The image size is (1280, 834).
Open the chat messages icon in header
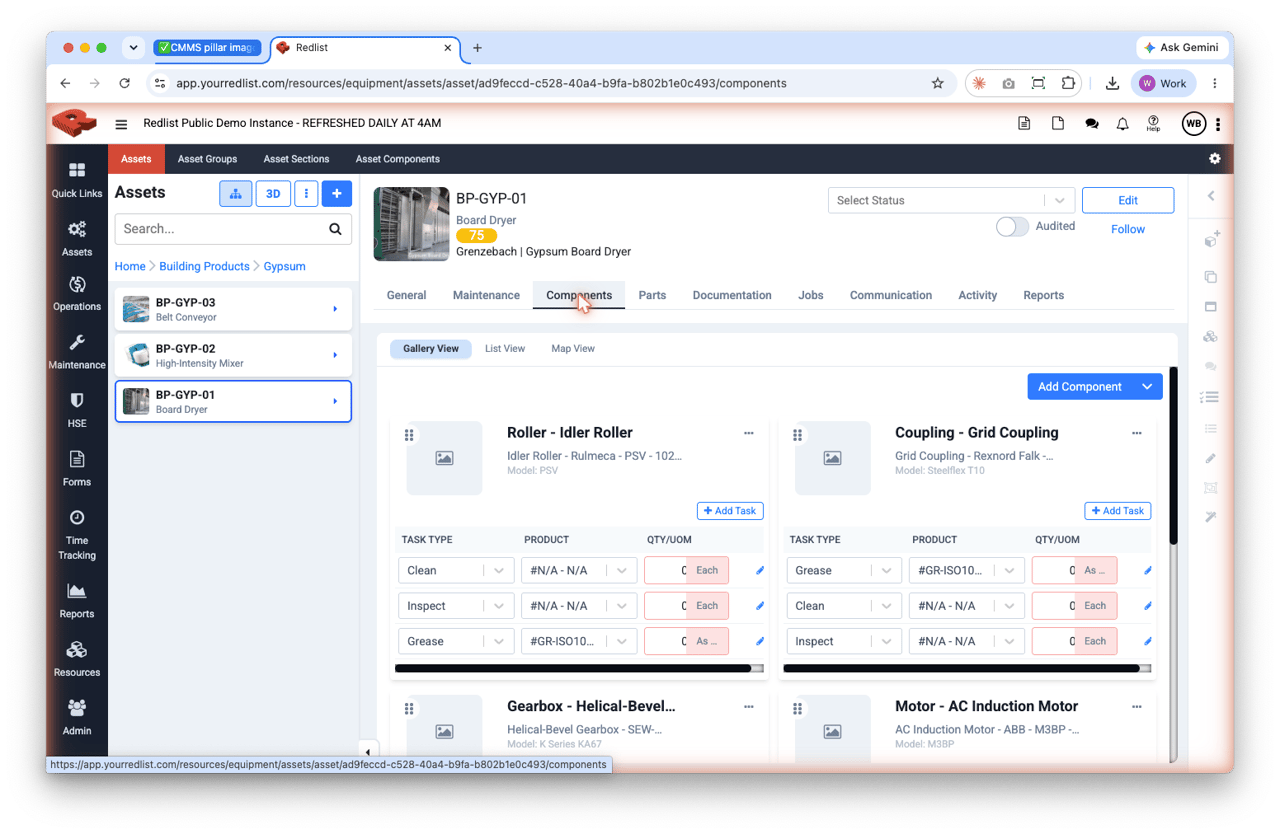click(x=1092, y=124)
